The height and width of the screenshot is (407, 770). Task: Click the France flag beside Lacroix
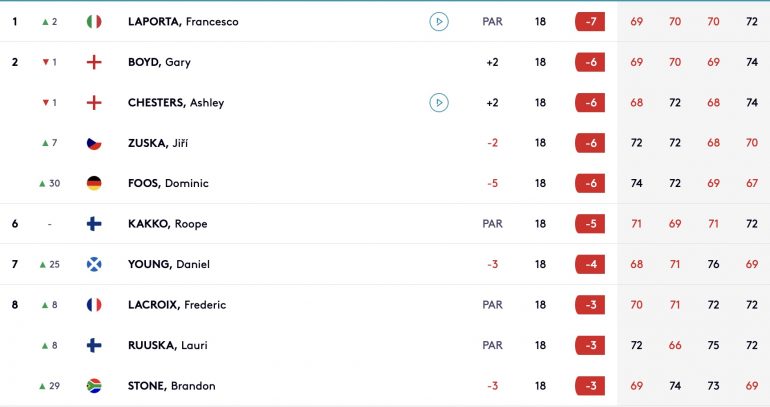click(94, 305)
